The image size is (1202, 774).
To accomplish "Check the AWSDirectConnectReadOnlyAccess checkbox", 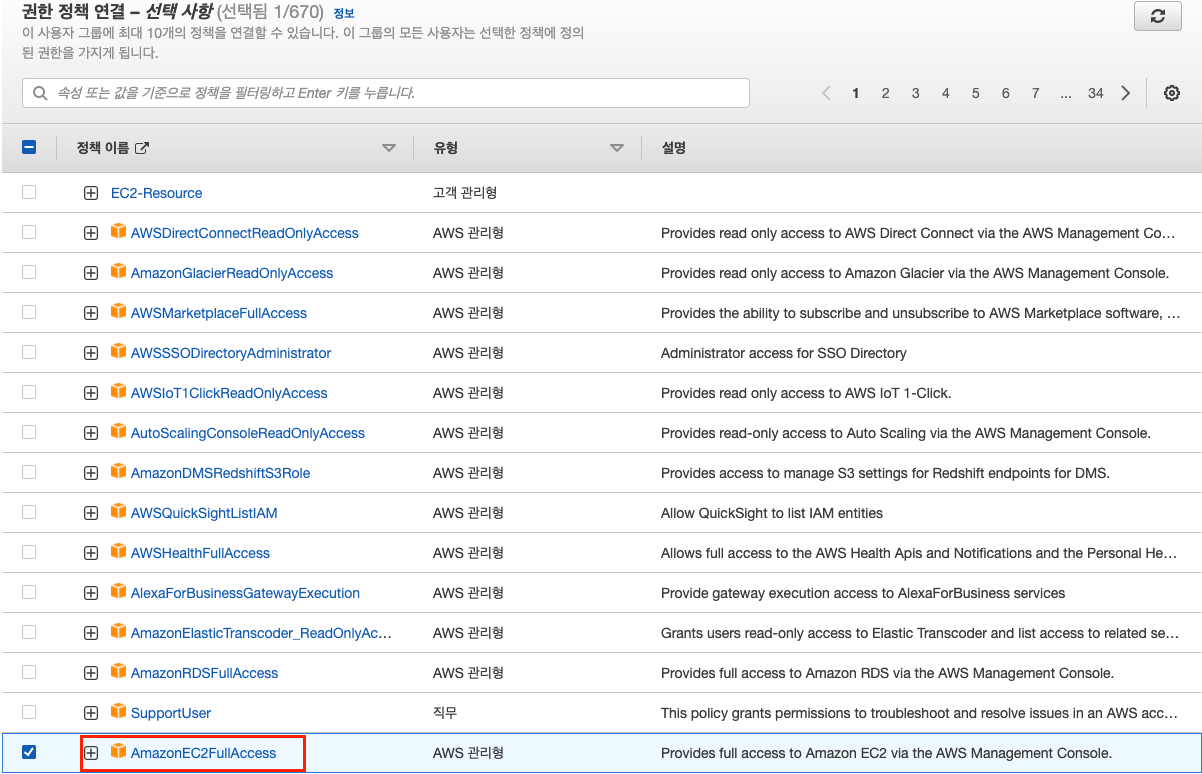I will coord(29,232).
